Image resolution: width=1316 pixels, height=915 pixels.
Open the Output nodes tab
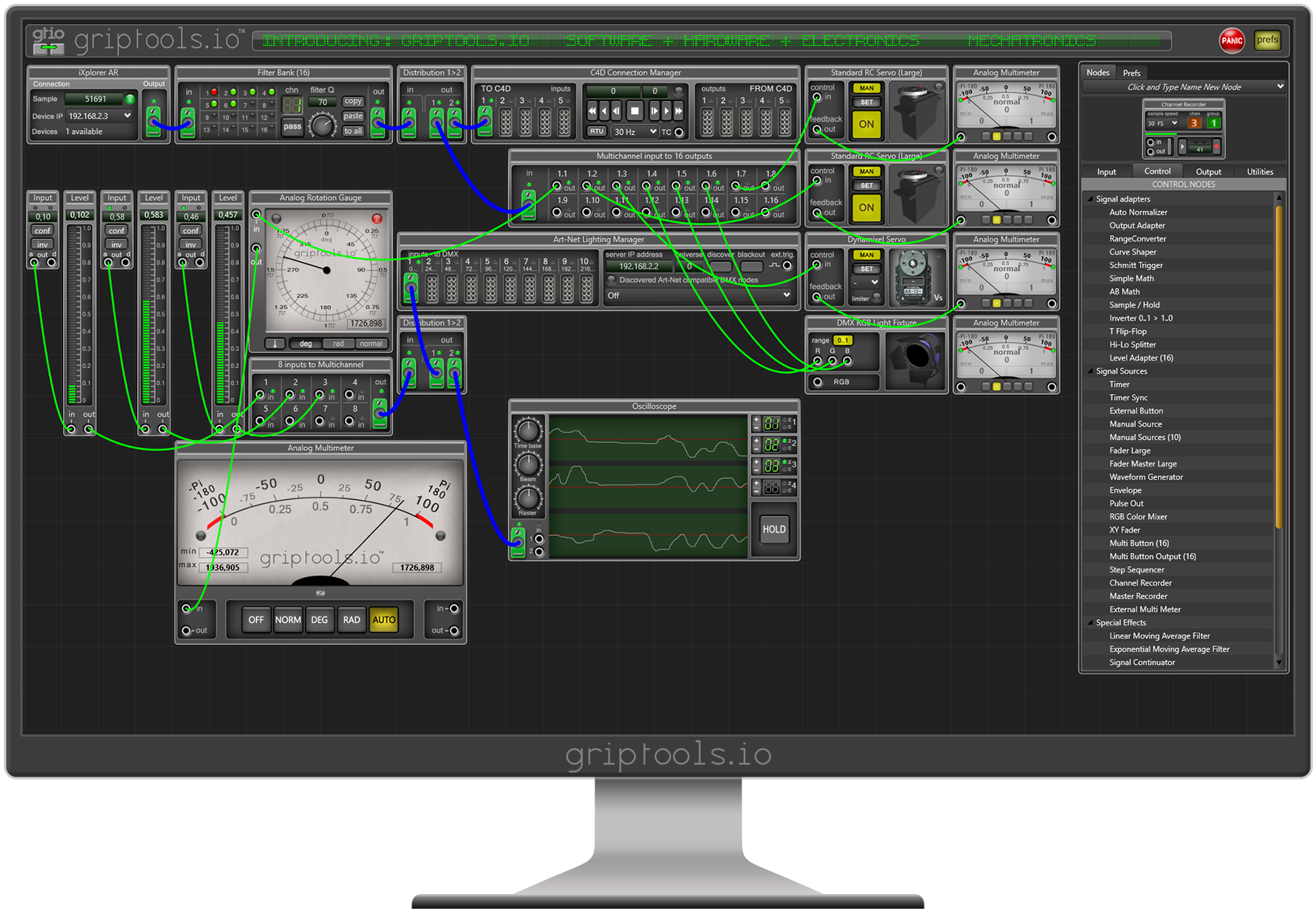1208,172
